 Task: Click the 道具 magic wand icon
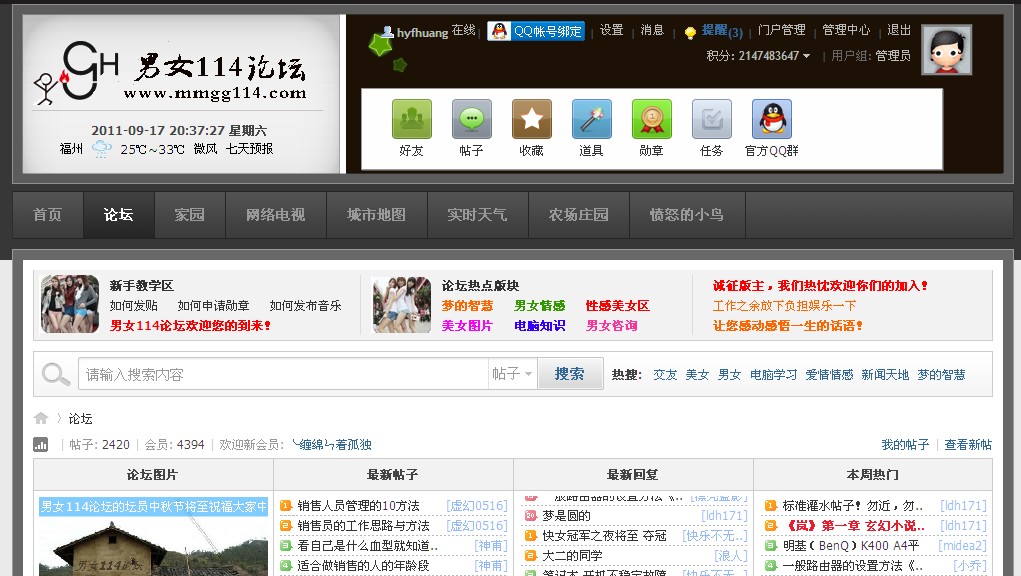point(591,119)
